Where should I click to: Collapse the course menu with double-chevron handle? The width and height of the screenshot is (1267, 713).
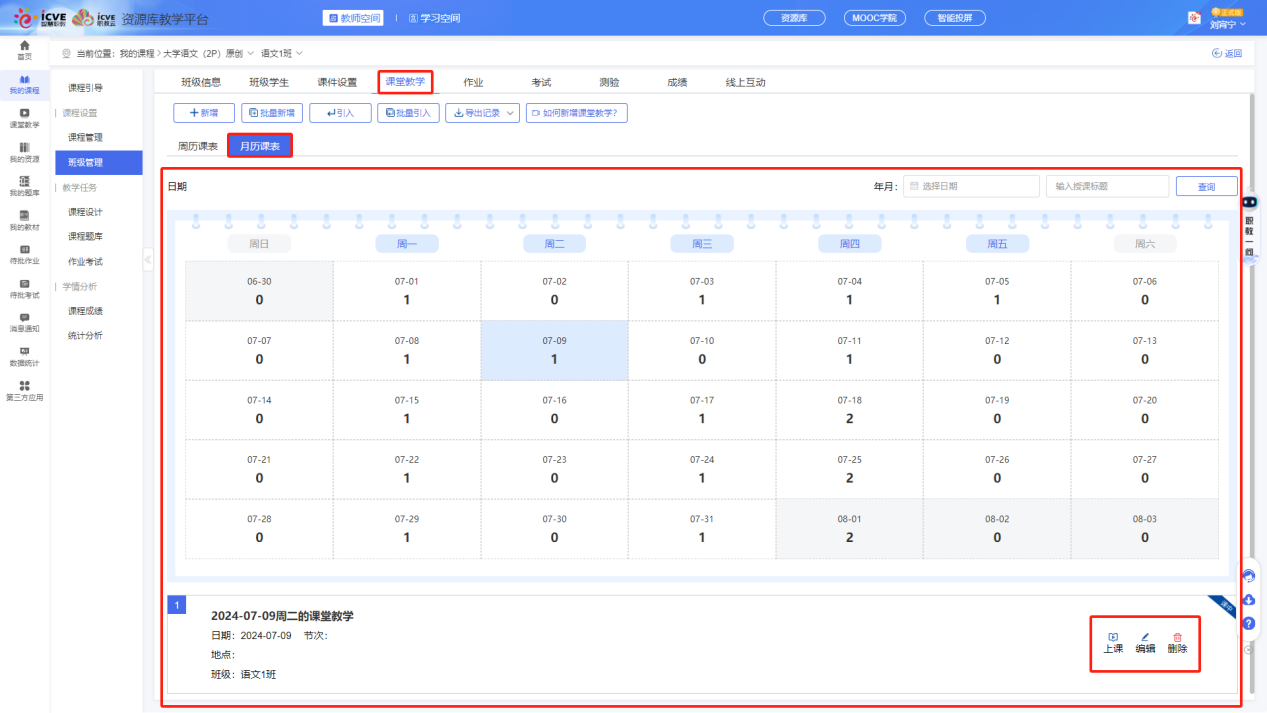click(148, 260)
